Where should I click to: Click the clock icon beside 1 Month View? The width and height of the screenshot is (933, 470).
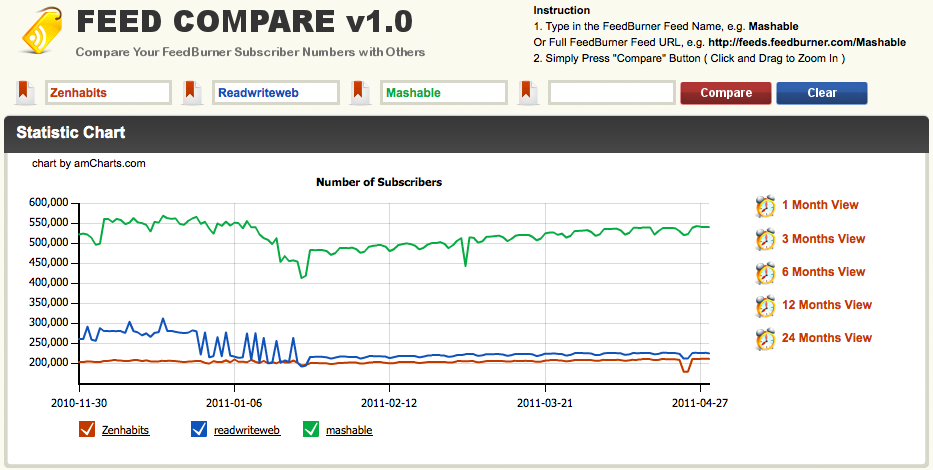point(766,206)
